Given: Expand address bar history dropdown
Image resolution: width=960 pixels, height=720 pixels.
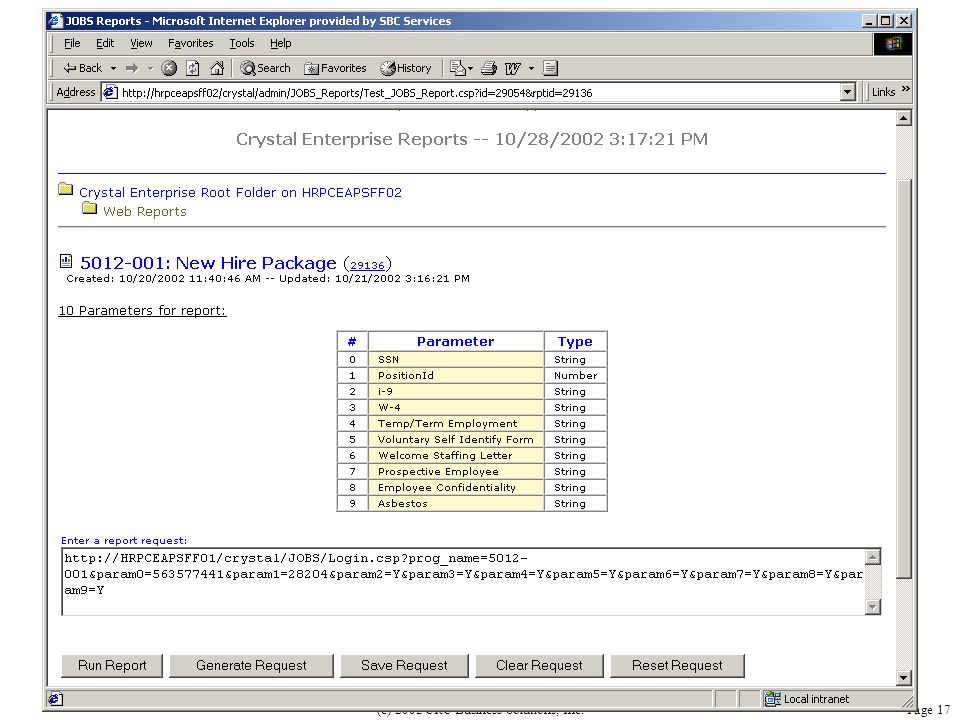Looking at the screenshot, I should pos(847,92).
